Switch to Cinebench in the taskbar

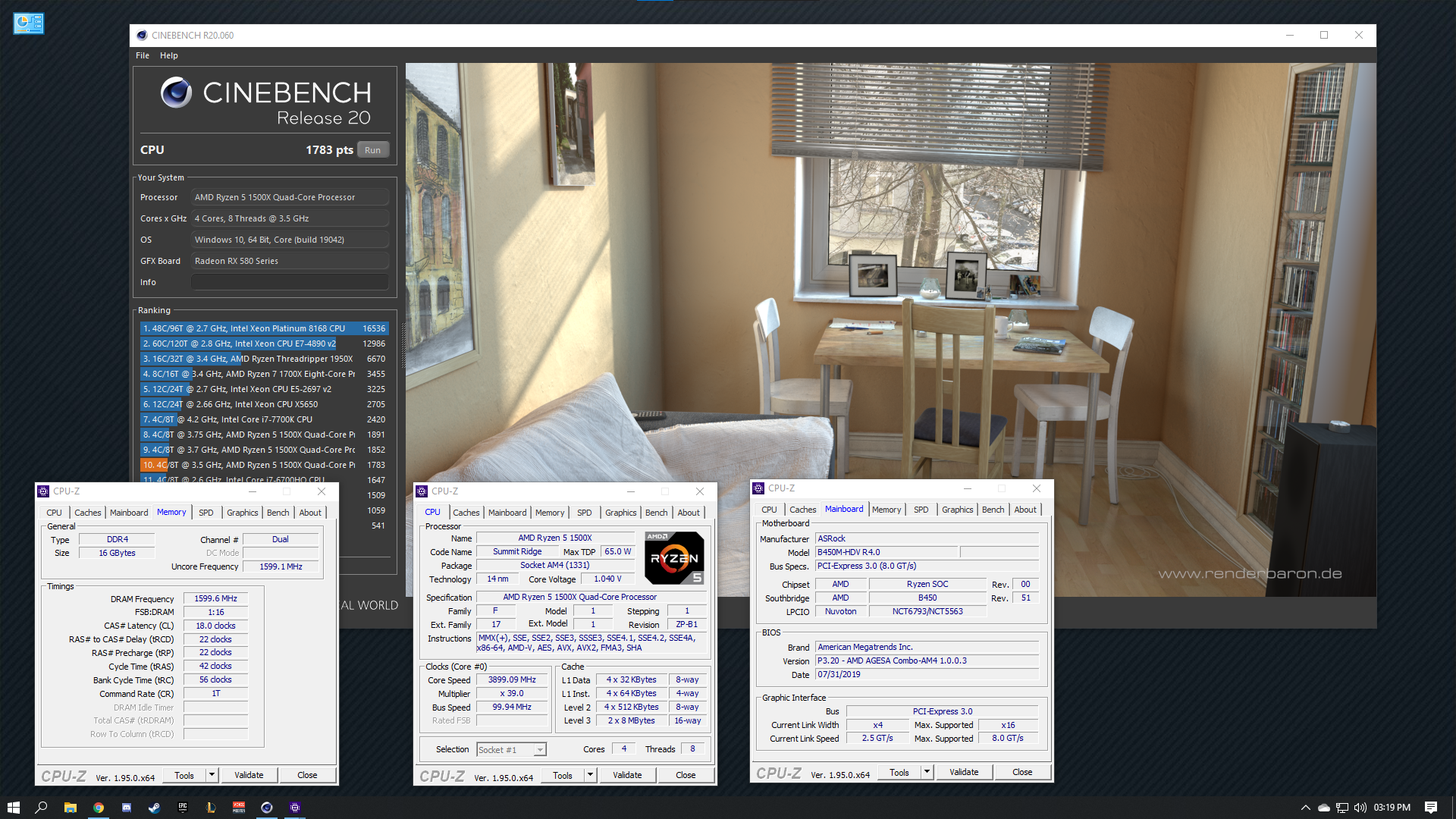coord(267,808)
